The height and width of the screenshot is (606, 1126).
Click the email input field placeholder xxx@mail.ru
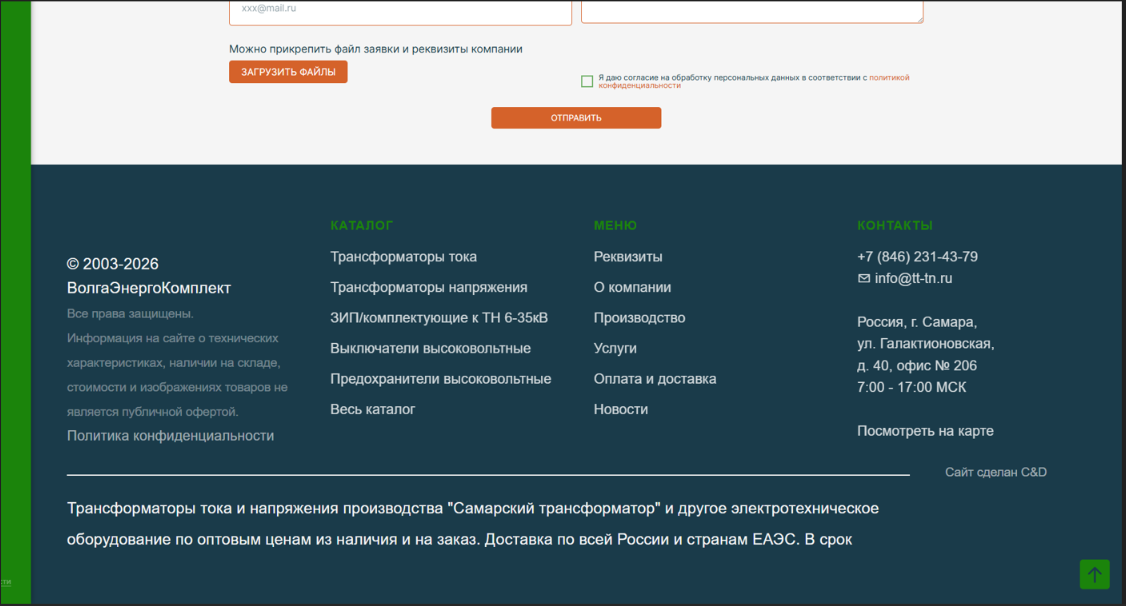(400, 11)
